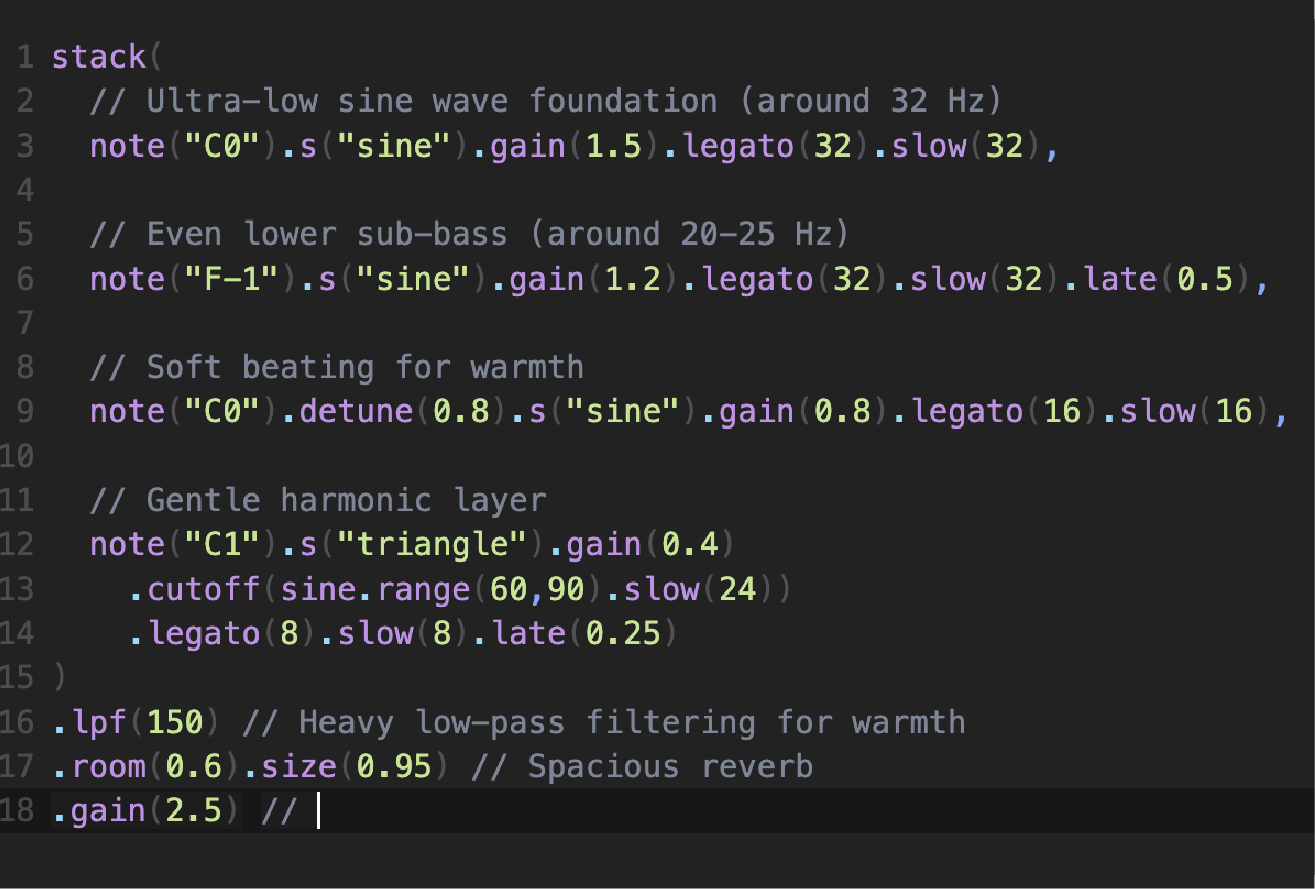Click the size value 0.95
Viewport: 1315px width, 889px height.
point(396,767)
